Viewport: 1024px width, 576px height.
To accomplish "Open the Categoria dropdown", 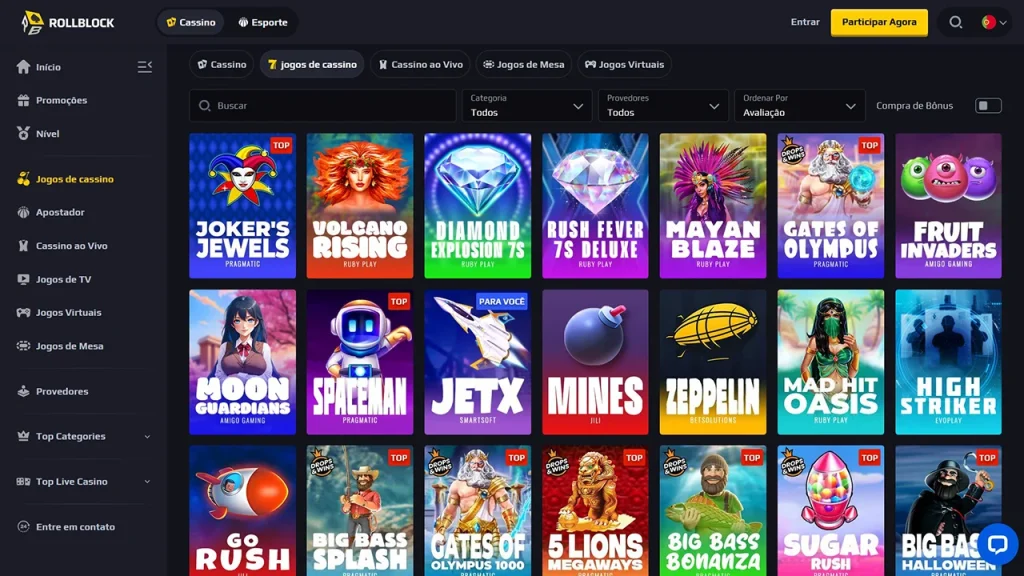I will coord(527,106).
